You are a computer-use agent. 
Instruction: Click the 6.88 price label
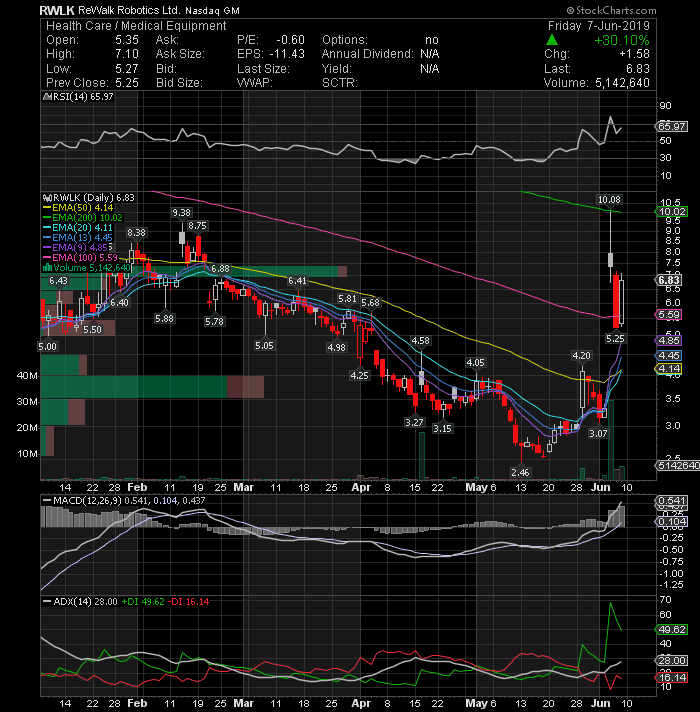(221, 269)
